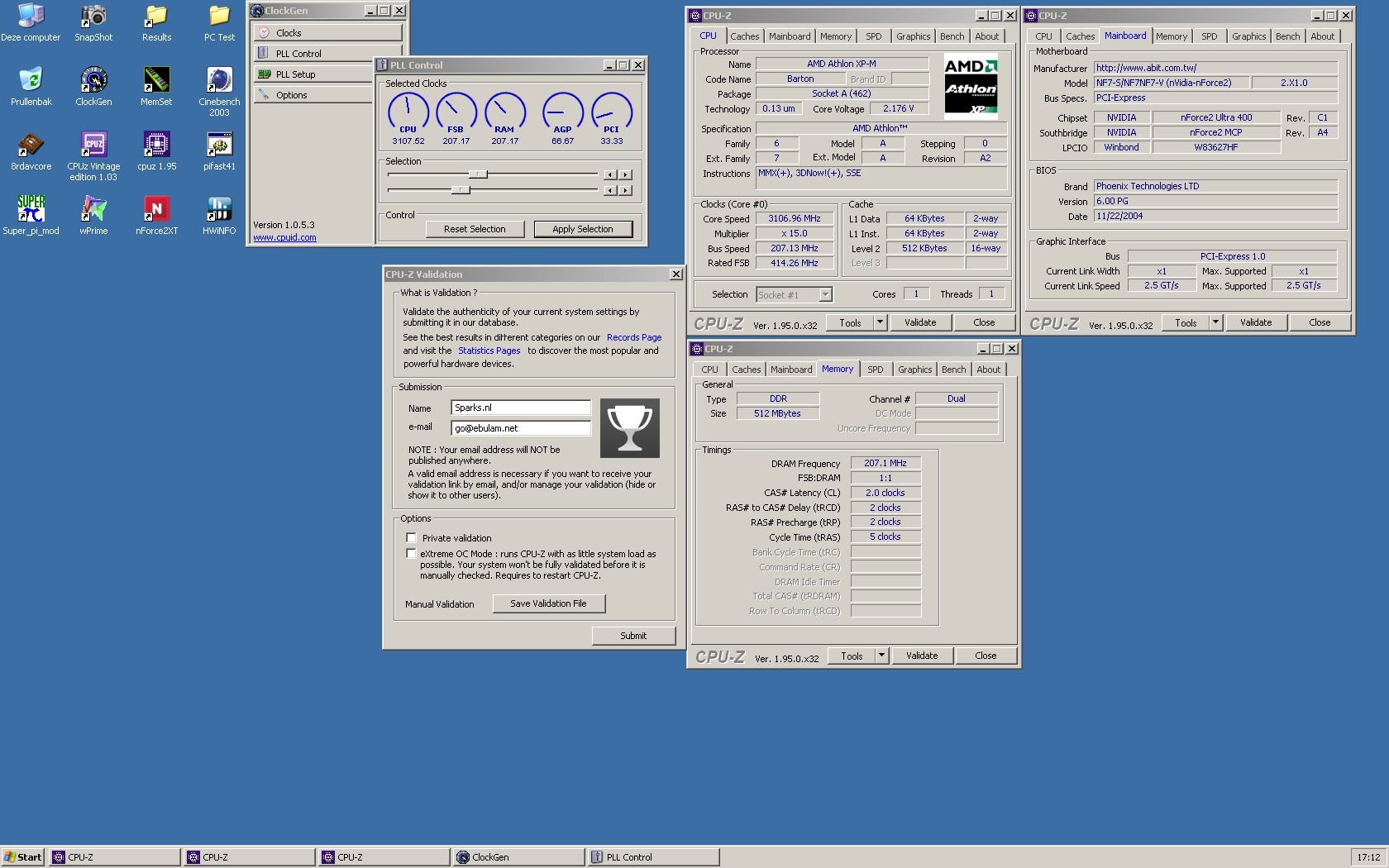The height and width of the screenshot is (868, 1389).
Task: Open the pifast41 desktop icon
Action: coord(219,152)
